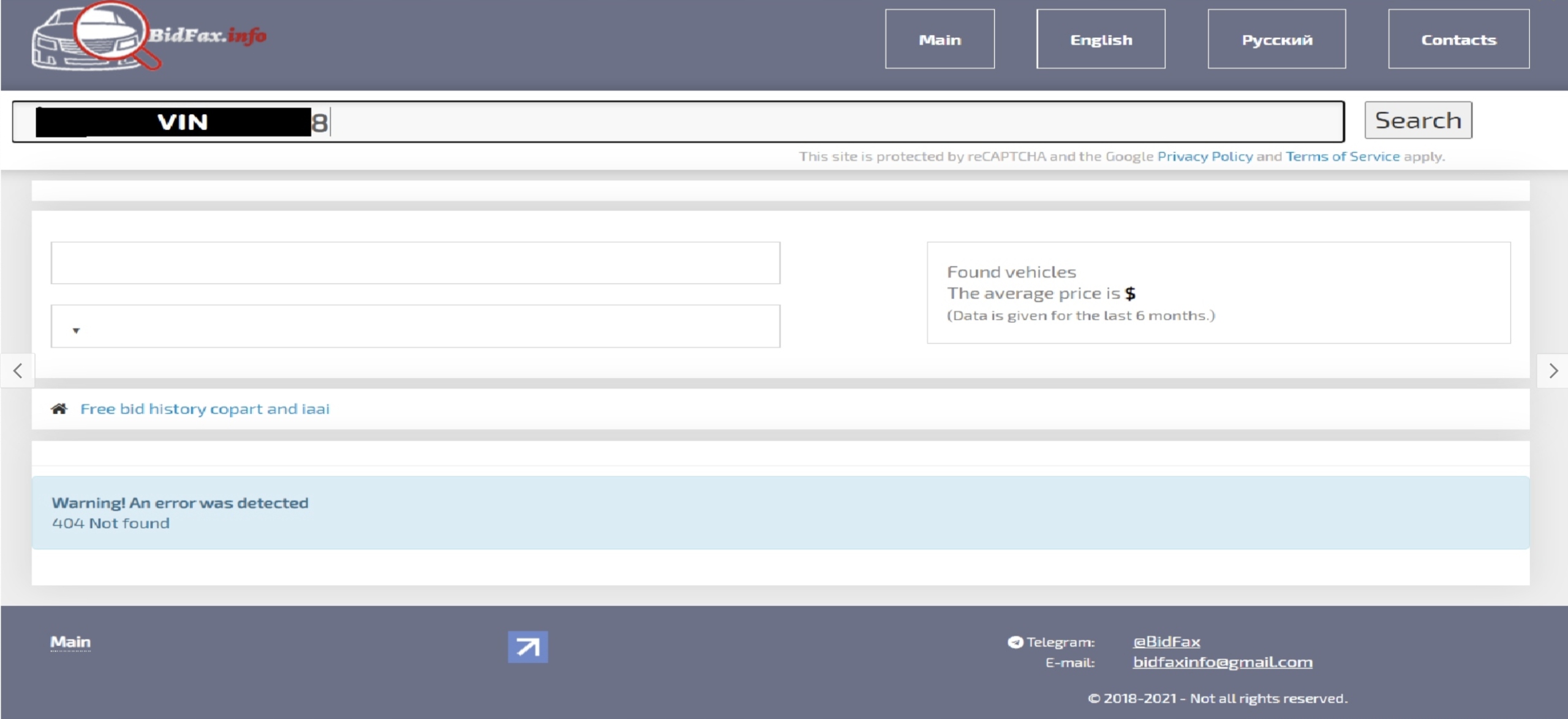The width and height of the screenshot is (1568, 719).
Task: Switch language to English
Action: coord(1101,39)
